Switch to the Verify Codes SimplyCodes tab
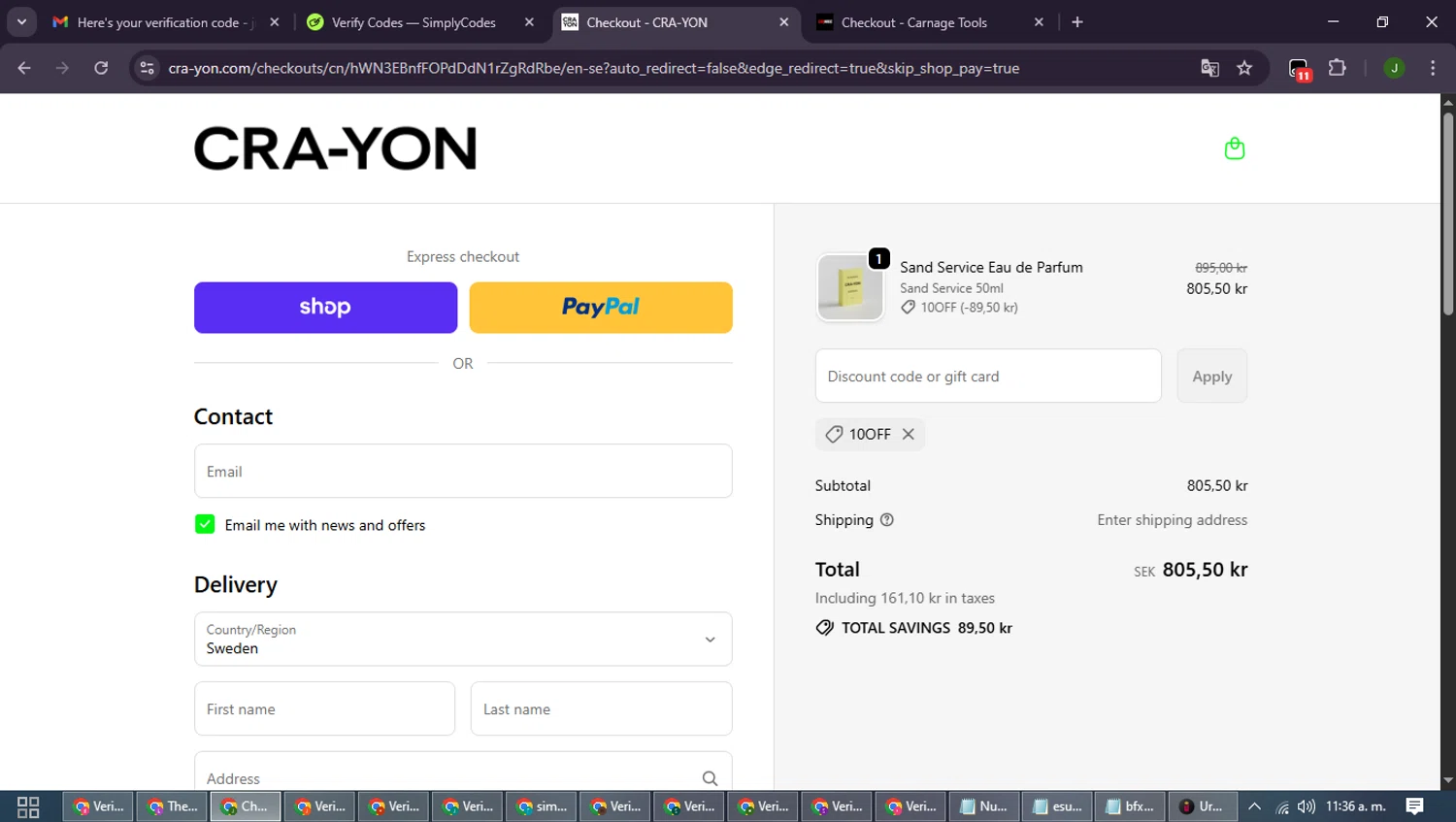The image size is (1456, 822). click(x=413, y=22)
